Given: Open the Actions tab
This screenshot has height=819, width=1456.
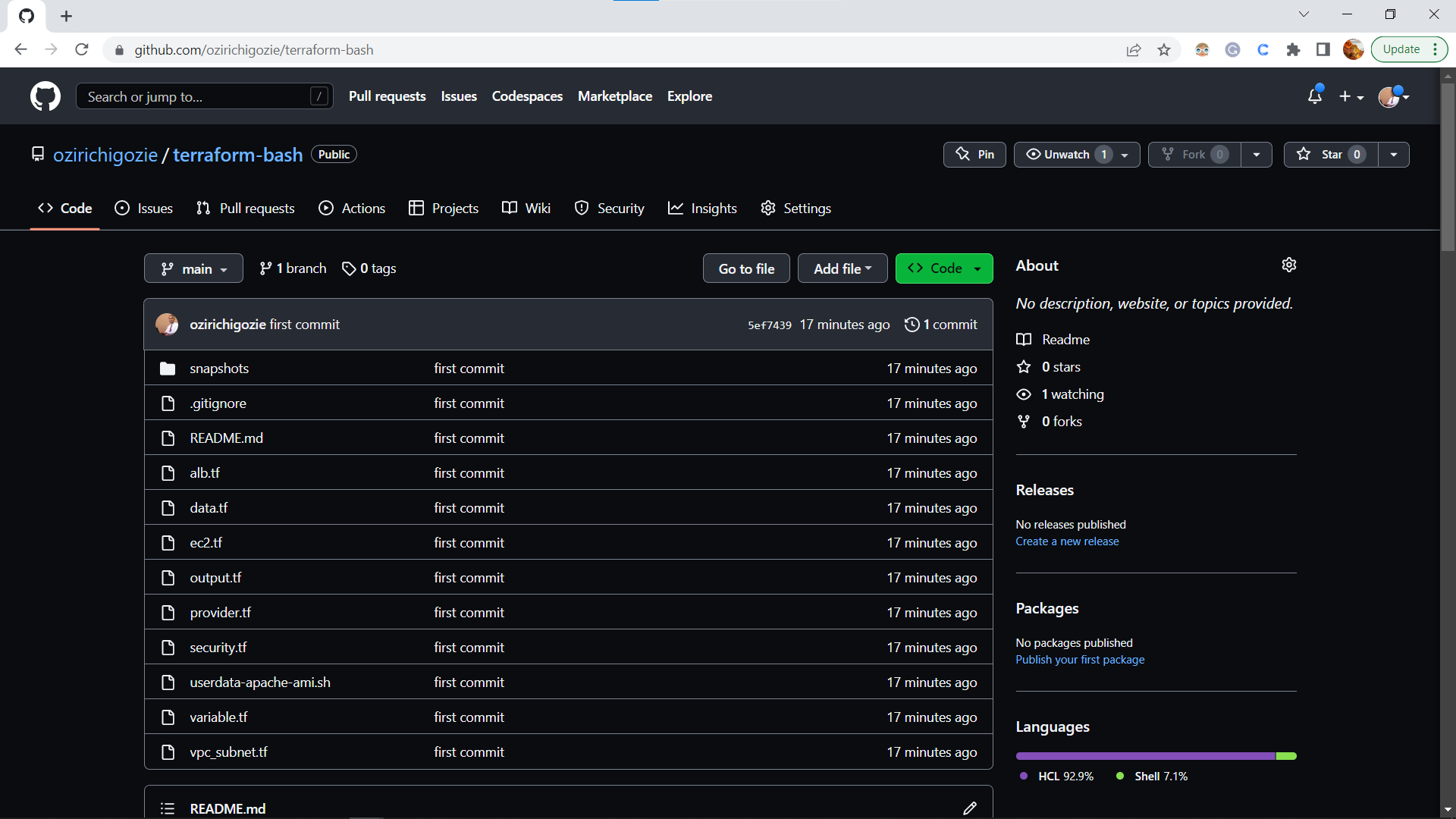Looking at the screenshot, I should pos(352,209).
